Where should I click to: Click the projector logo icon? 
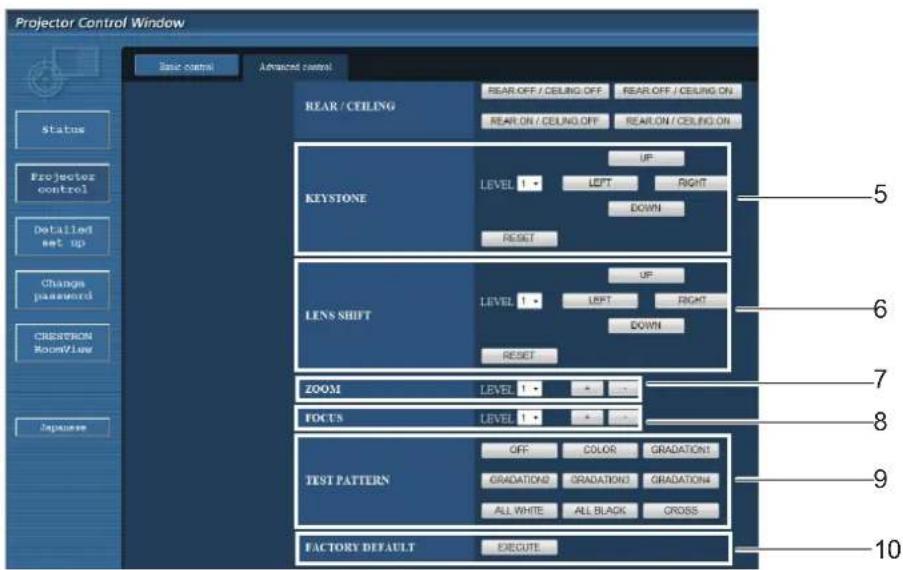[63, 72]
